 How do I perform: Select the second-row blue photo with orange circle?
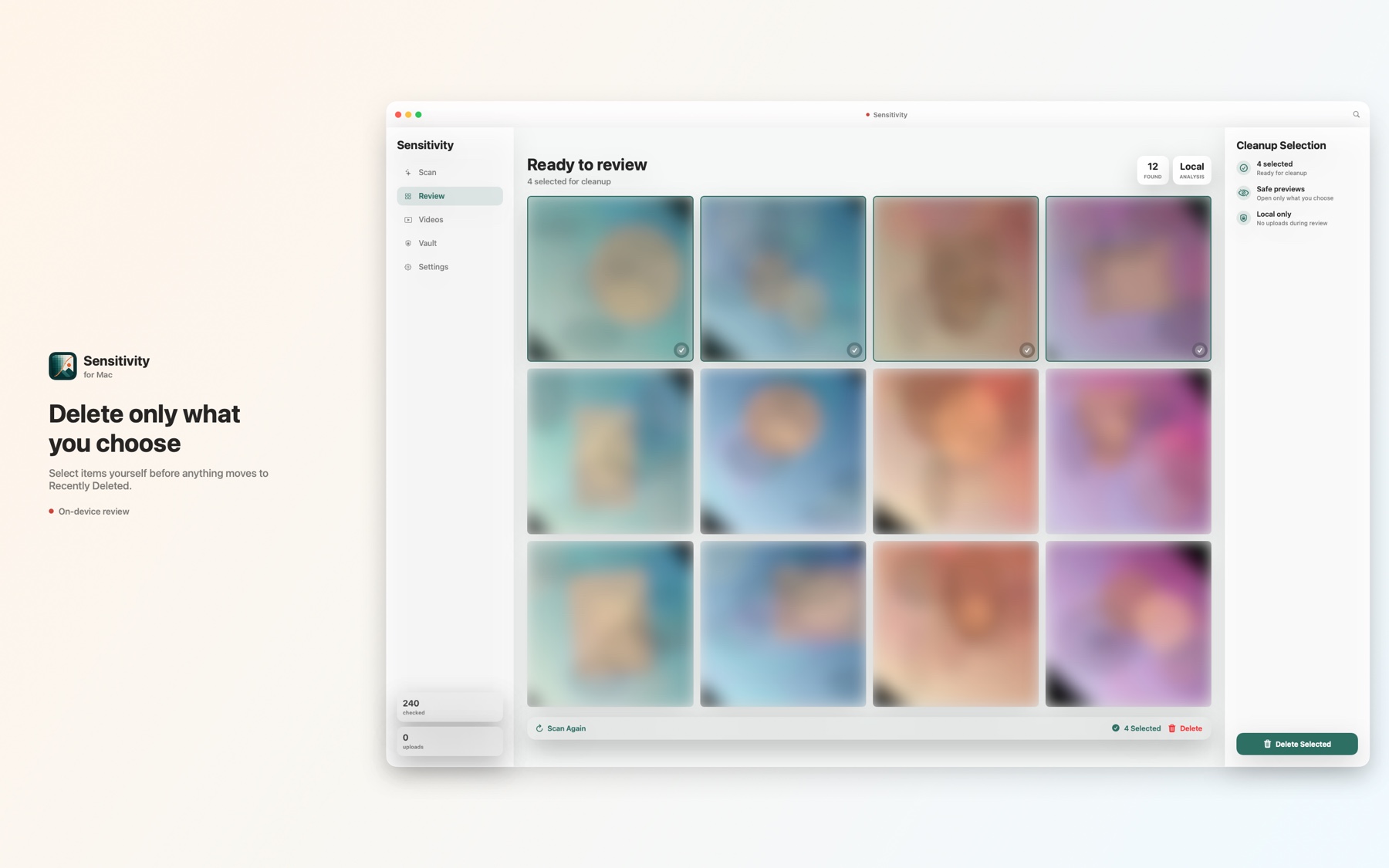783,451
